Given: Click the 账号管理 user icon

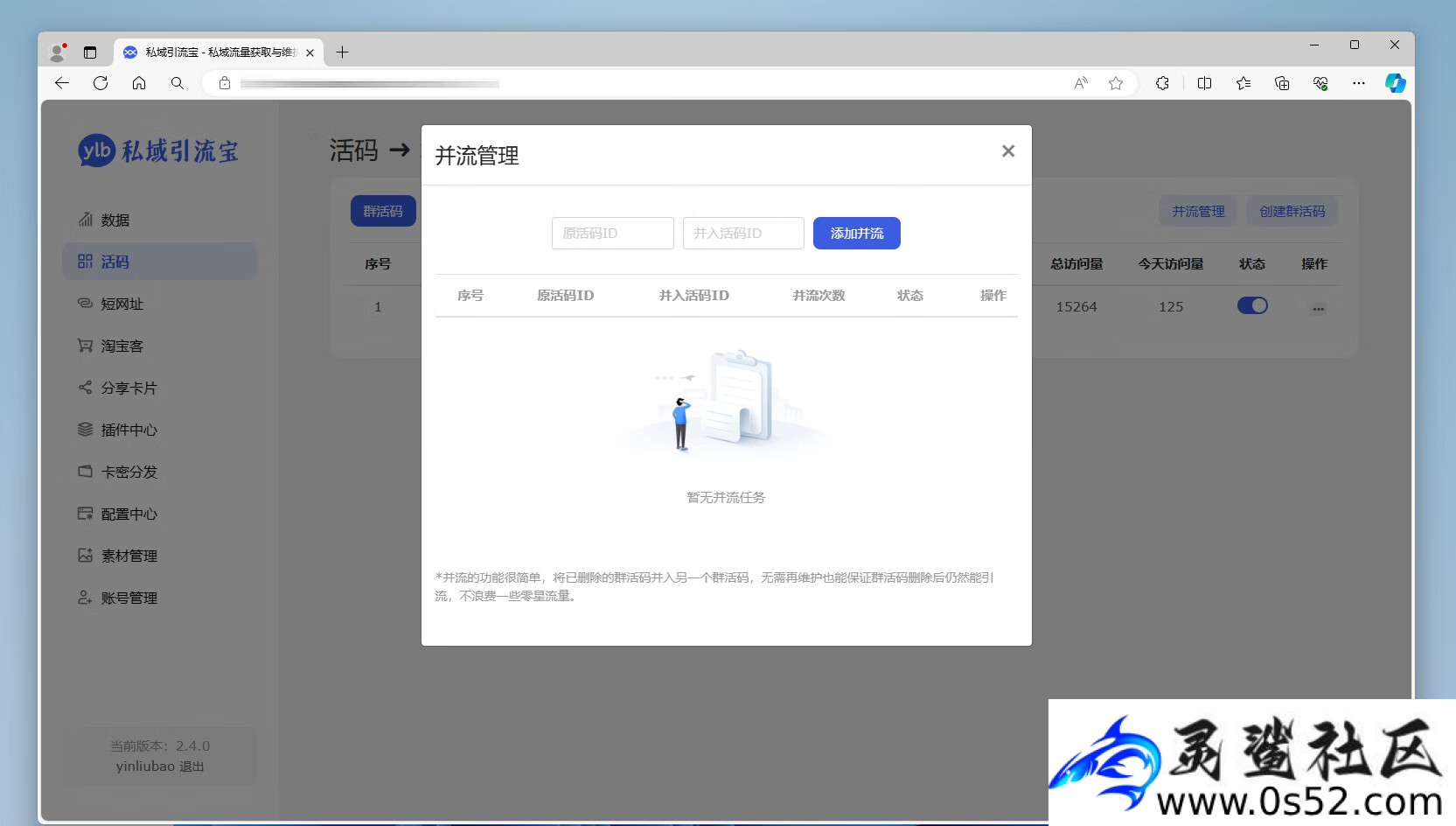Looking at the screenshot, I should point(85,597).
